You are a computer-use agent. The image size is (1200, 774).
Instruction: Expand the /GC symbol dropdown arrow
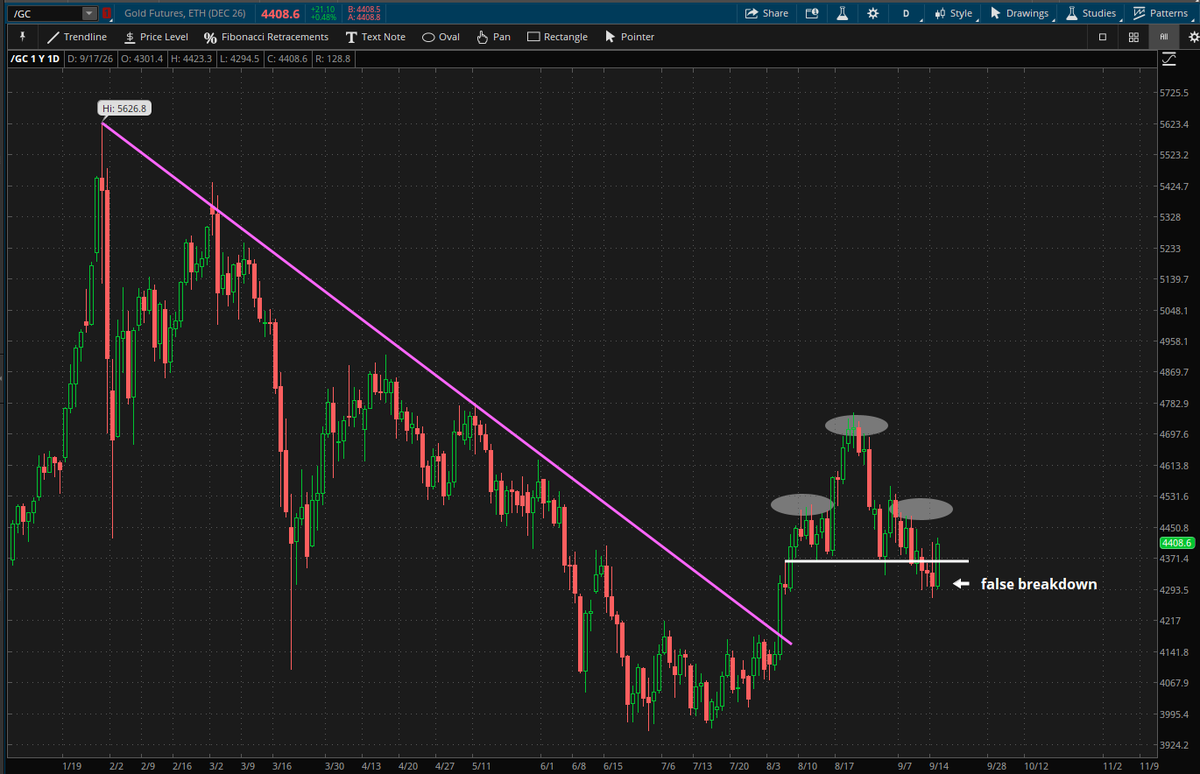click(90, 13)
